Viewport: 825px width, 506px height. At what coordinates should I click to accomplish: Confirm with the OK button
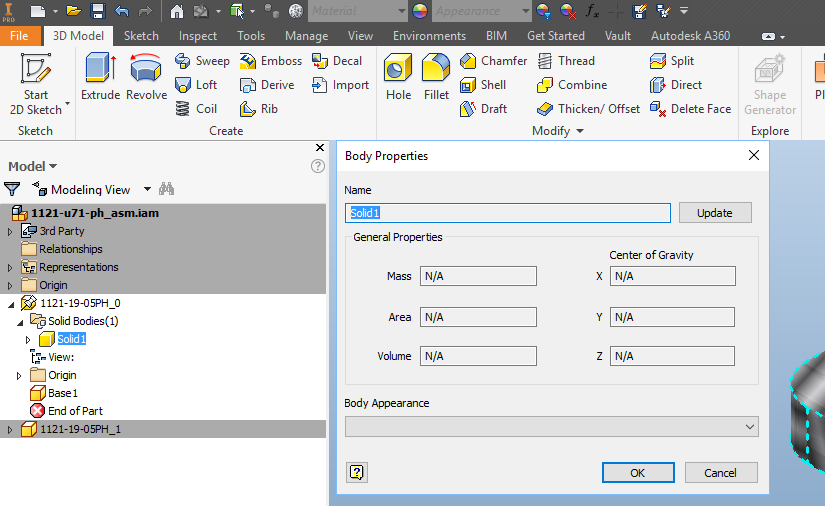tap(638, 472)
